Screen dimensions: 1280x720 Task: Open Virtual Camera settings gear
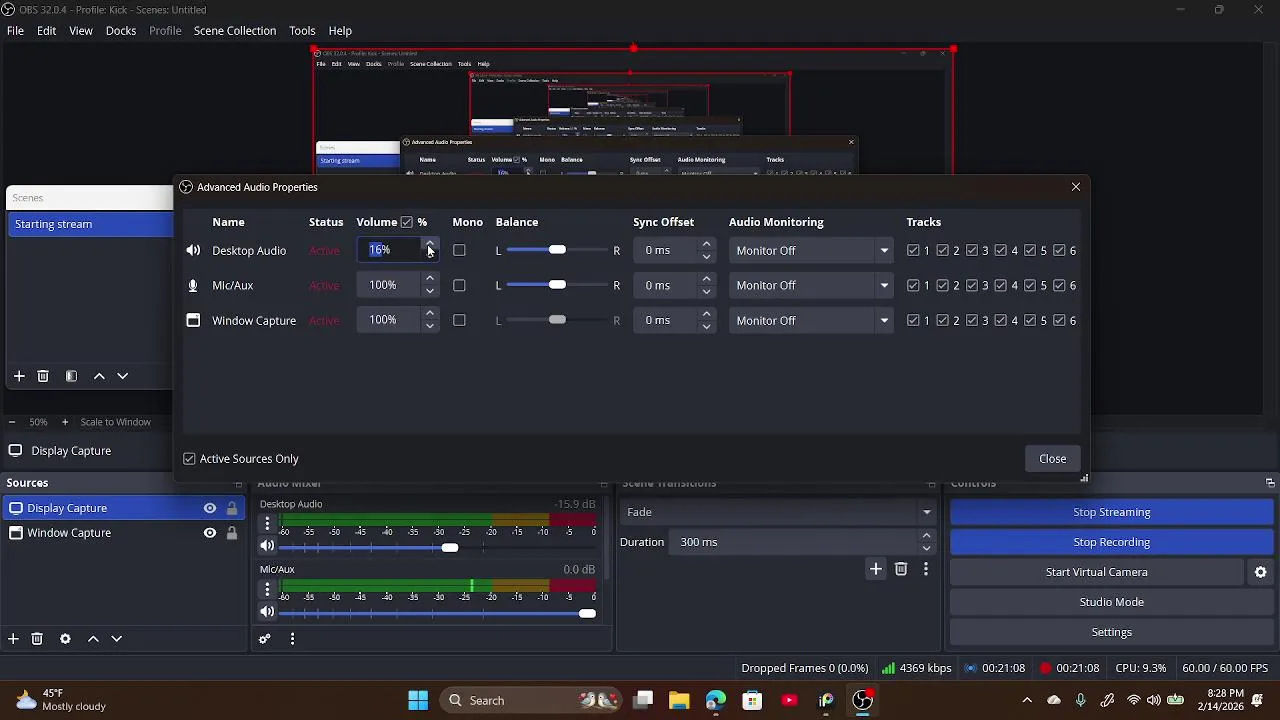(x=1261, y=572)
